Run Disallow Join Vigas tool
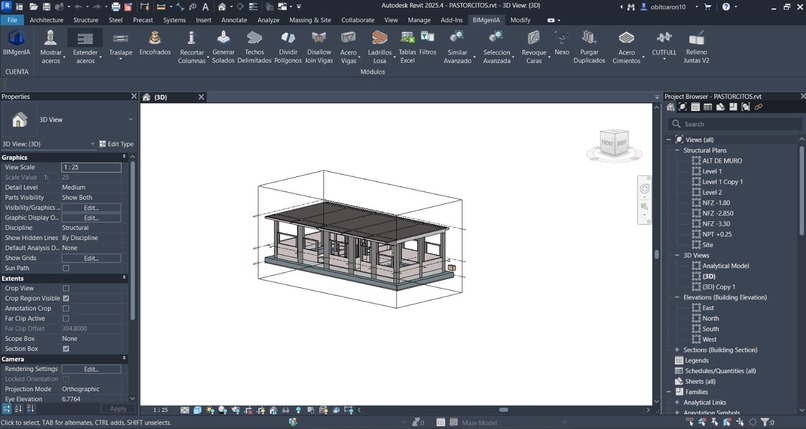This screenshot has height=429, width=806. click(x=319, y=46)
